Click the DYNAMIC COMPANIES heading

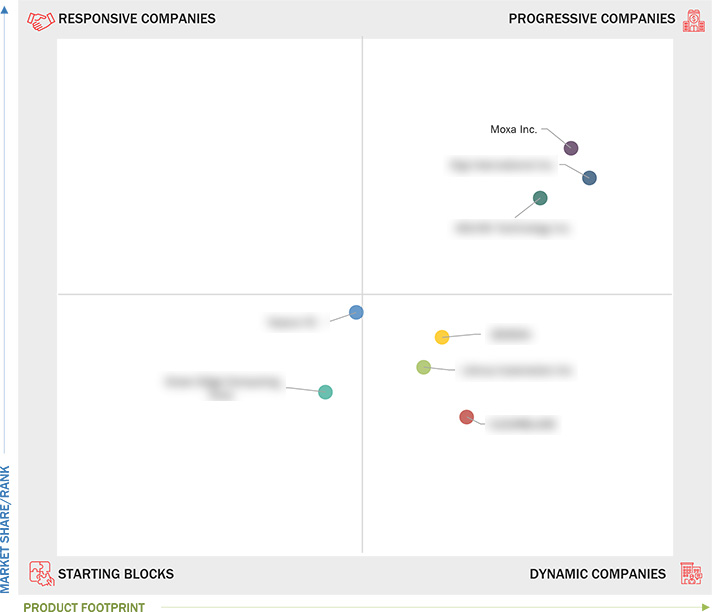[x=598, y=574]
